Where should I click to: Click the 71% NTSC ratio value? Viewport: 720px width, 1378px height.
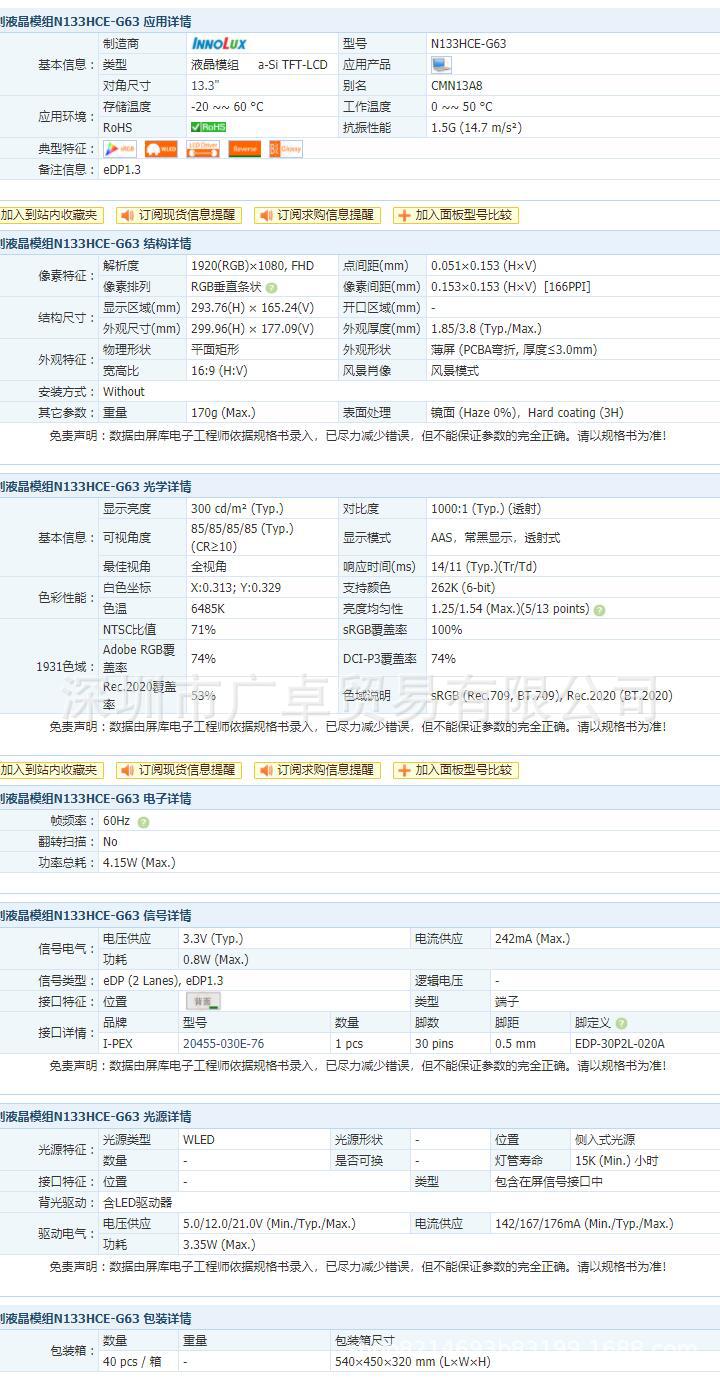point(203,630)
